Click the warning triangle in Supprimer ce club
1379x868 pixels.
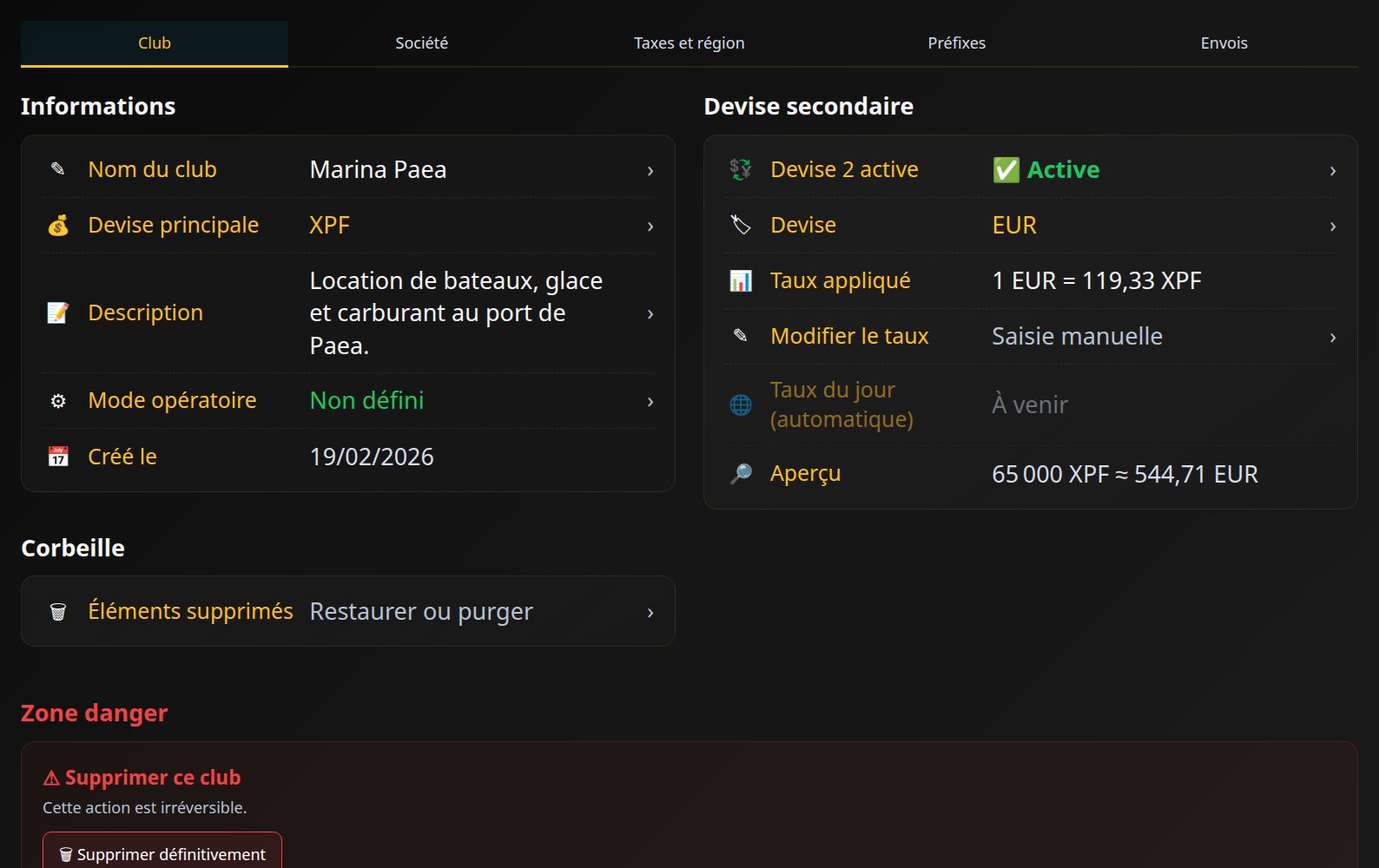pyautogui.click(x=51, y=779)
